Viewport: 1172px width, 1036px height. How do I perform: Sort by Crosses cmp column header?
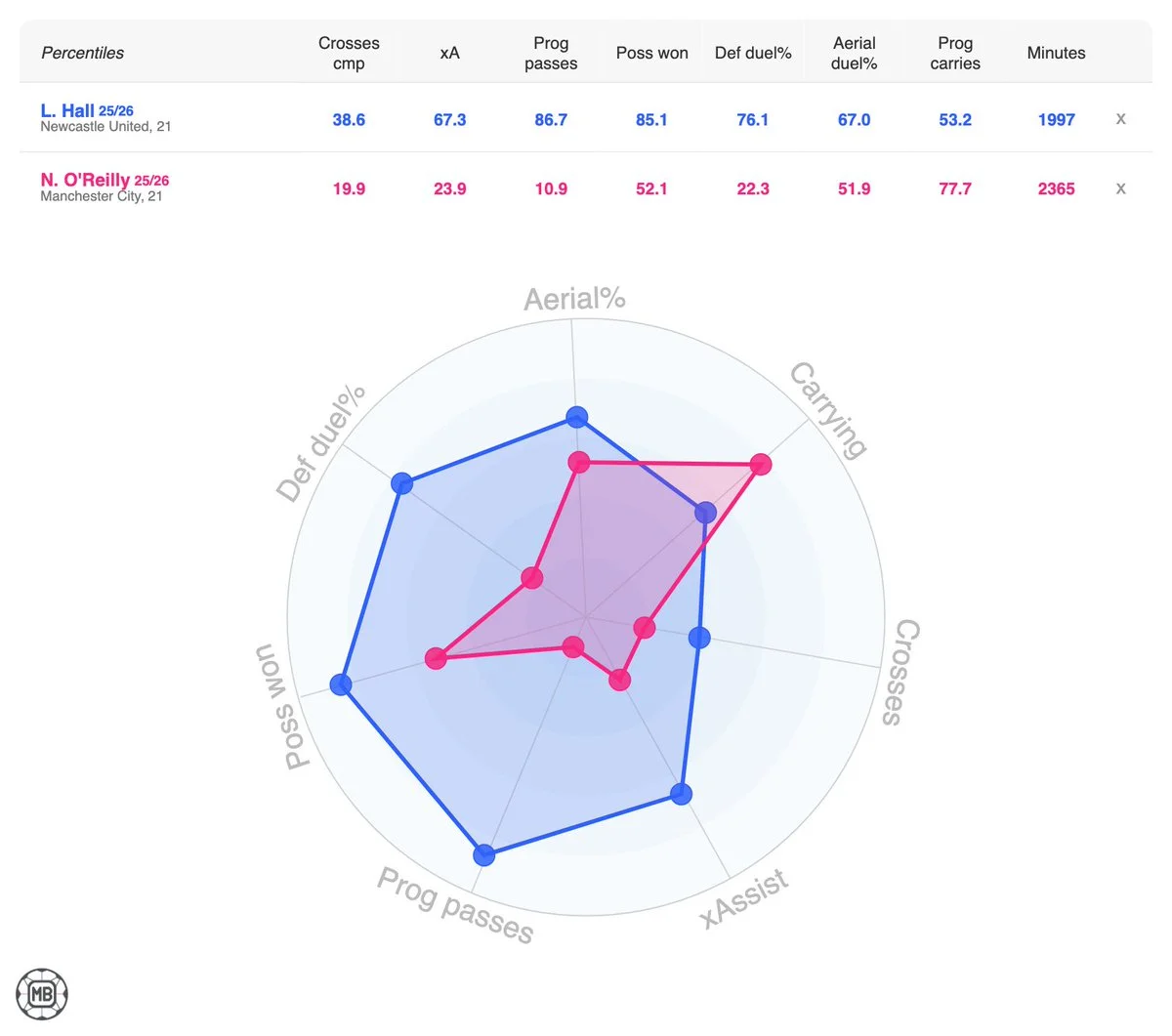pos(349,53)
